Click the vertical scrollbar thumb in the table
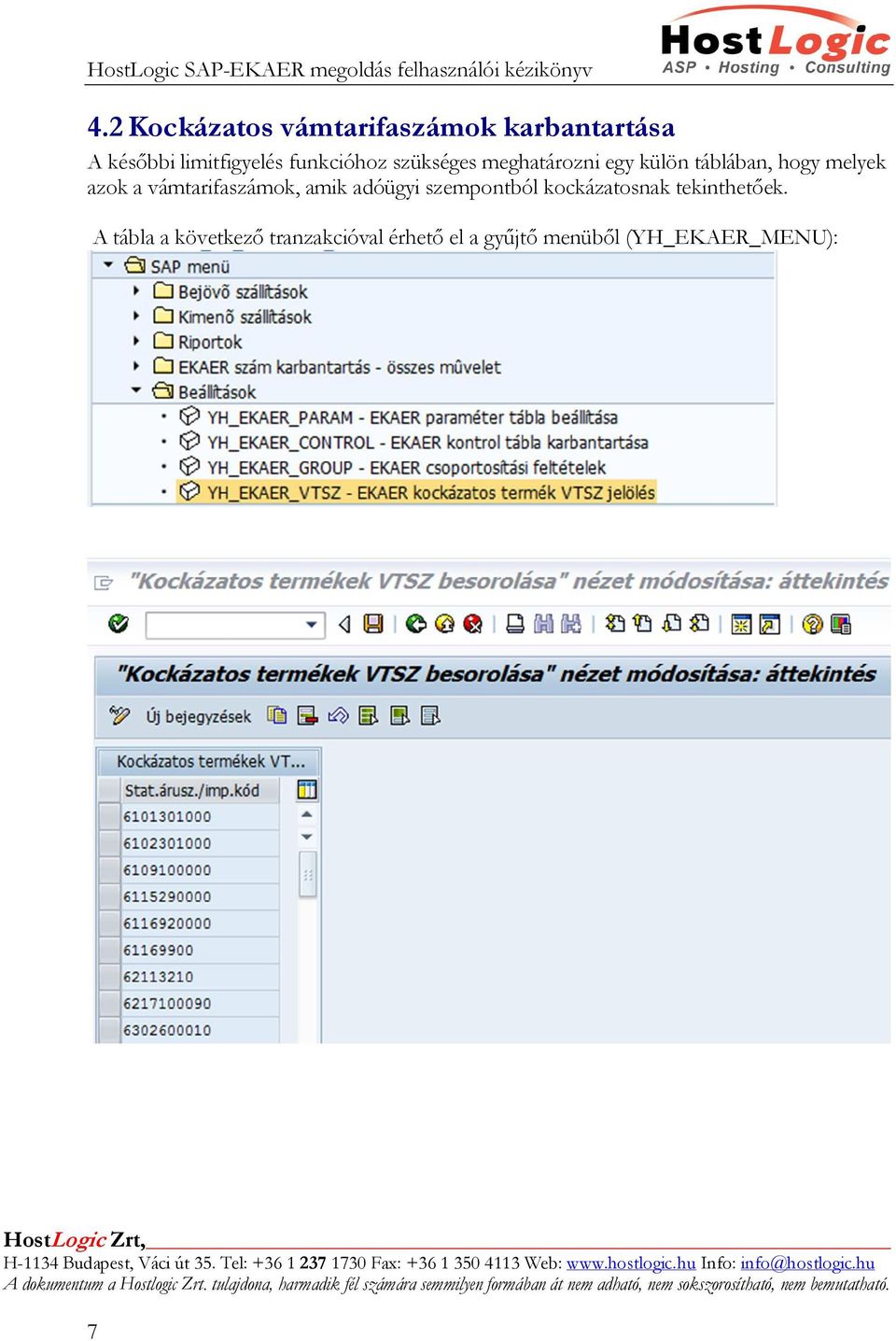Screen dimensions: 896x1341 (x=307, y=874)
